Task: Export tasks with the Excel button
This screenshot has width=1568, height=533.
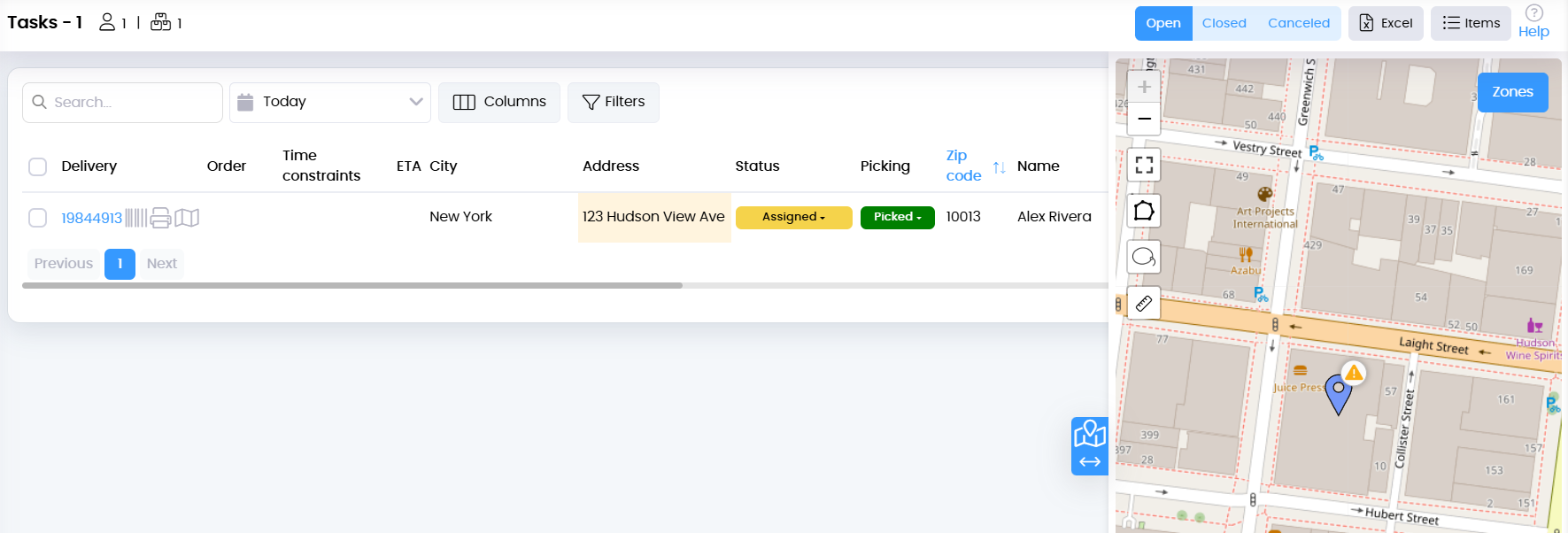Action: [1386, 23]
